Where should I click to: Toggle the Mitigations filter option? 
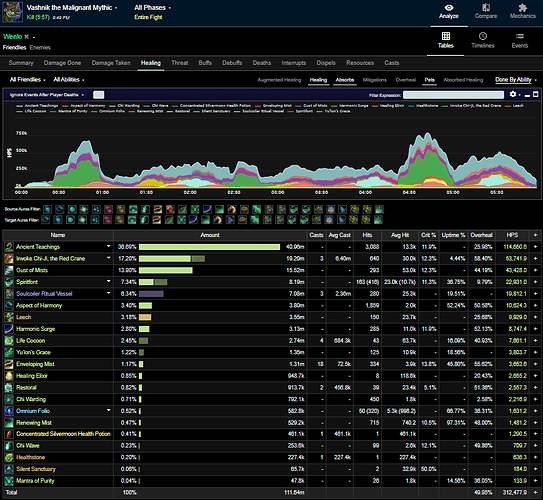(x=374, y=80)
